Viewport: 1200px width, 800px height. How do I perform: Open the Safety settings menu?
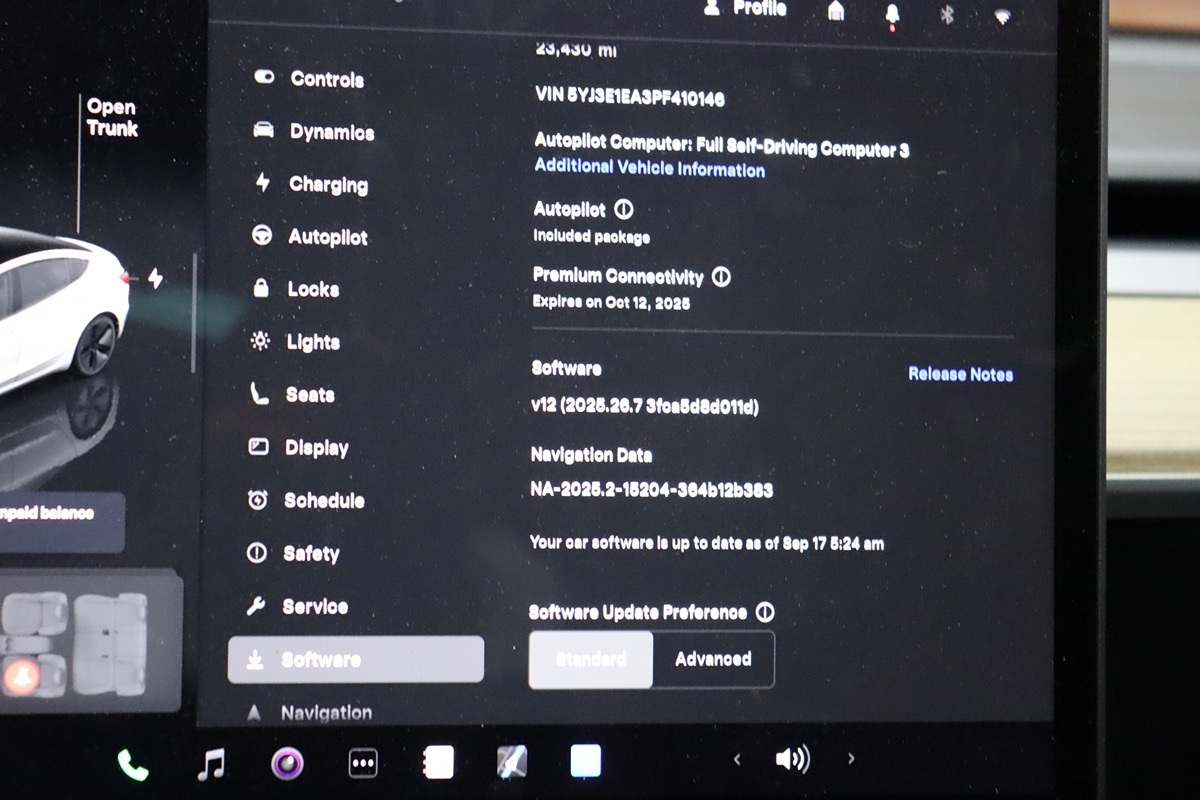(x=292, y=553)
